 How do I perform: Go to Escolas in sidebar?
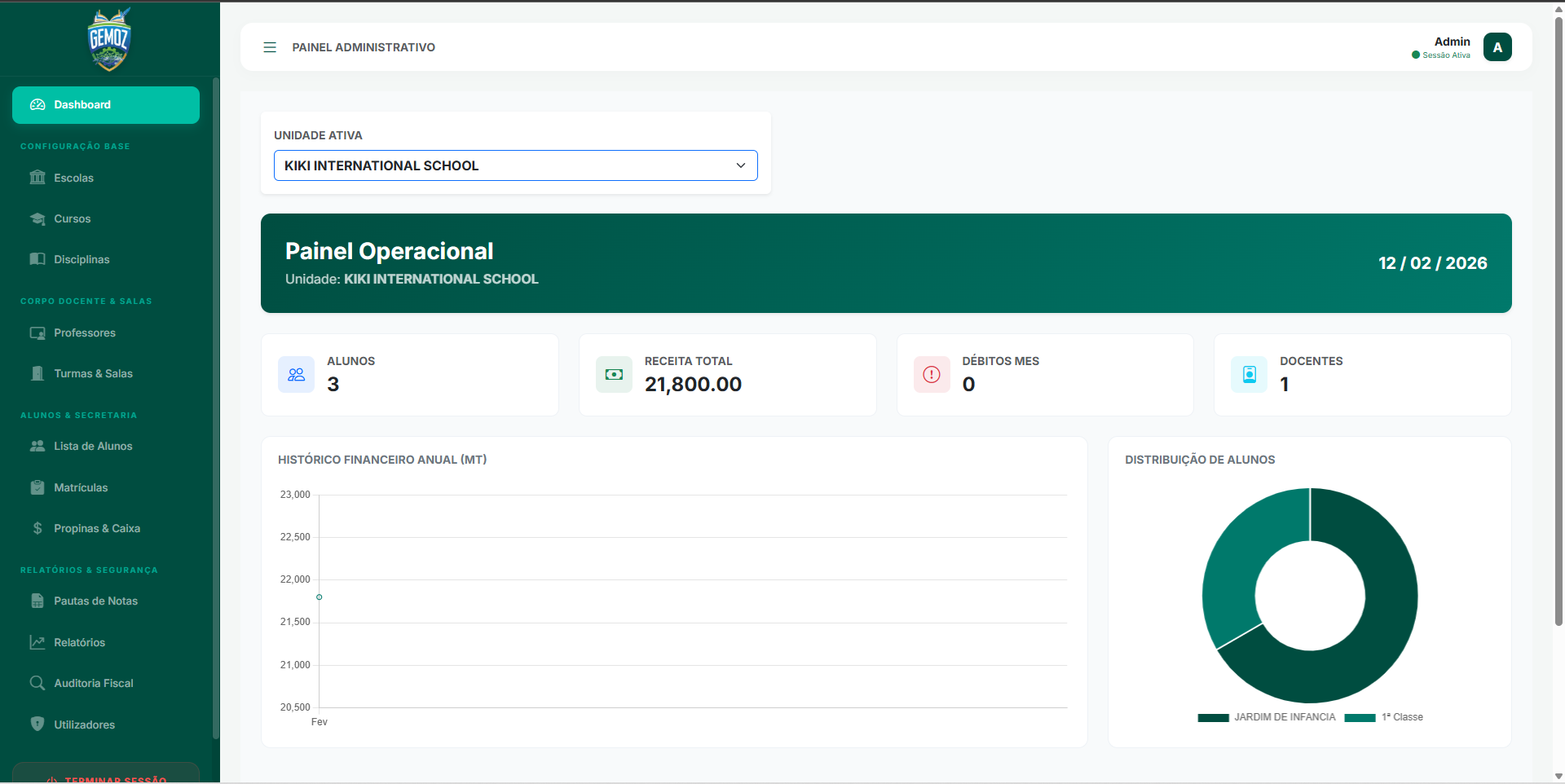point(73,178)
